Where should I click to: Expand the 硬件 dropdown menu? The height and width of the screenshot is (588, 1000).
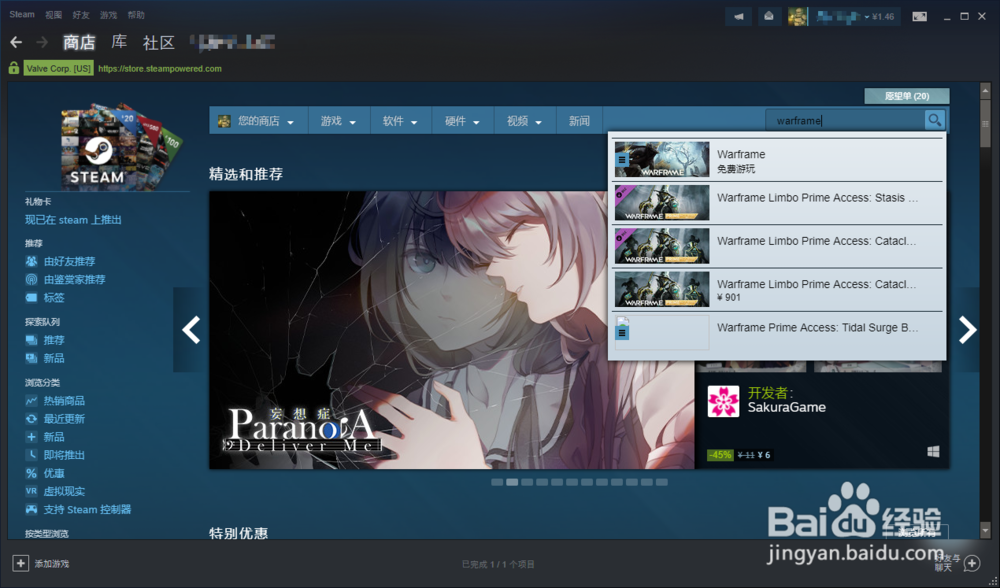(462, 121)
